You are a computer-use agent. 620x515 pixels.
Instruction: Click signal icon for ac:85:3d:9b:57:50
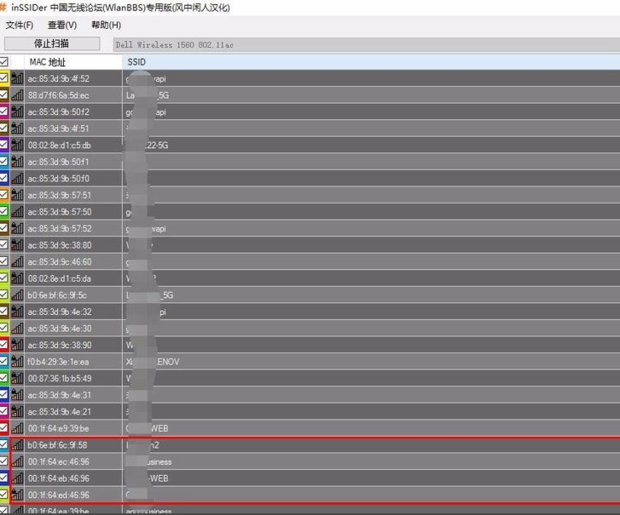coord(17,212)
